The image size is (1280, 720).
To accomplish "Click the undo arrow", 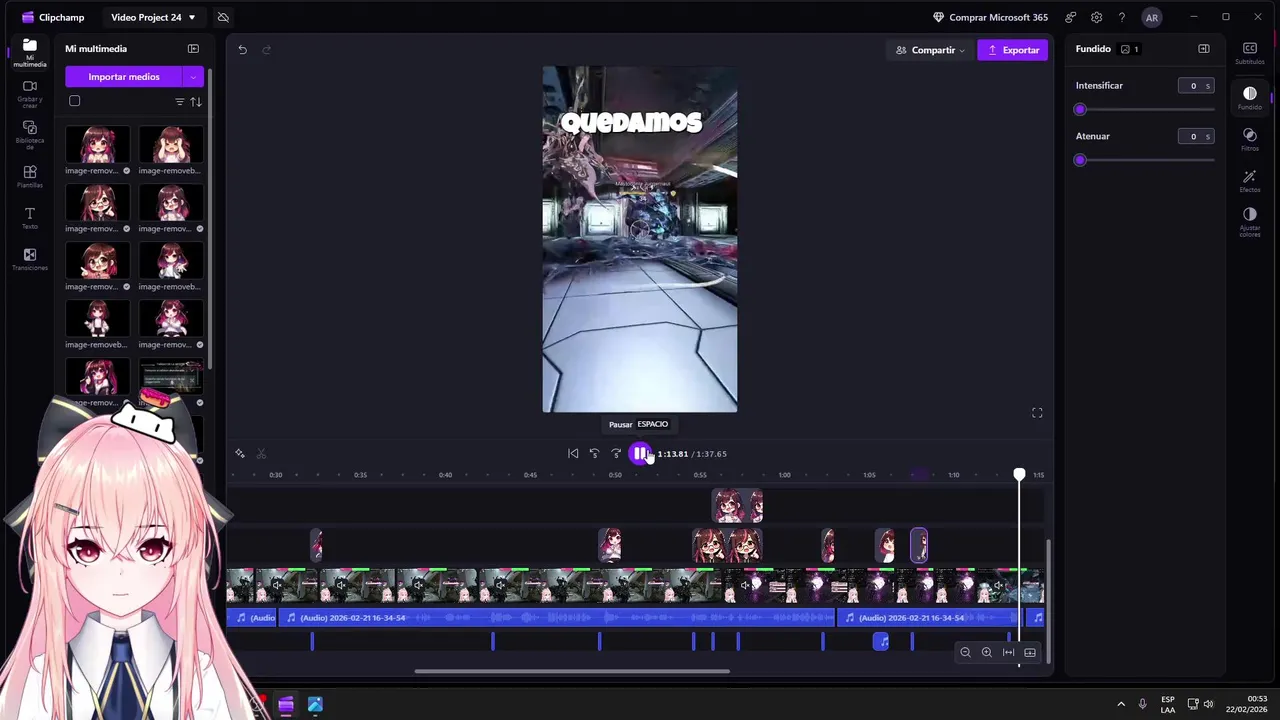I will point(242,50).
